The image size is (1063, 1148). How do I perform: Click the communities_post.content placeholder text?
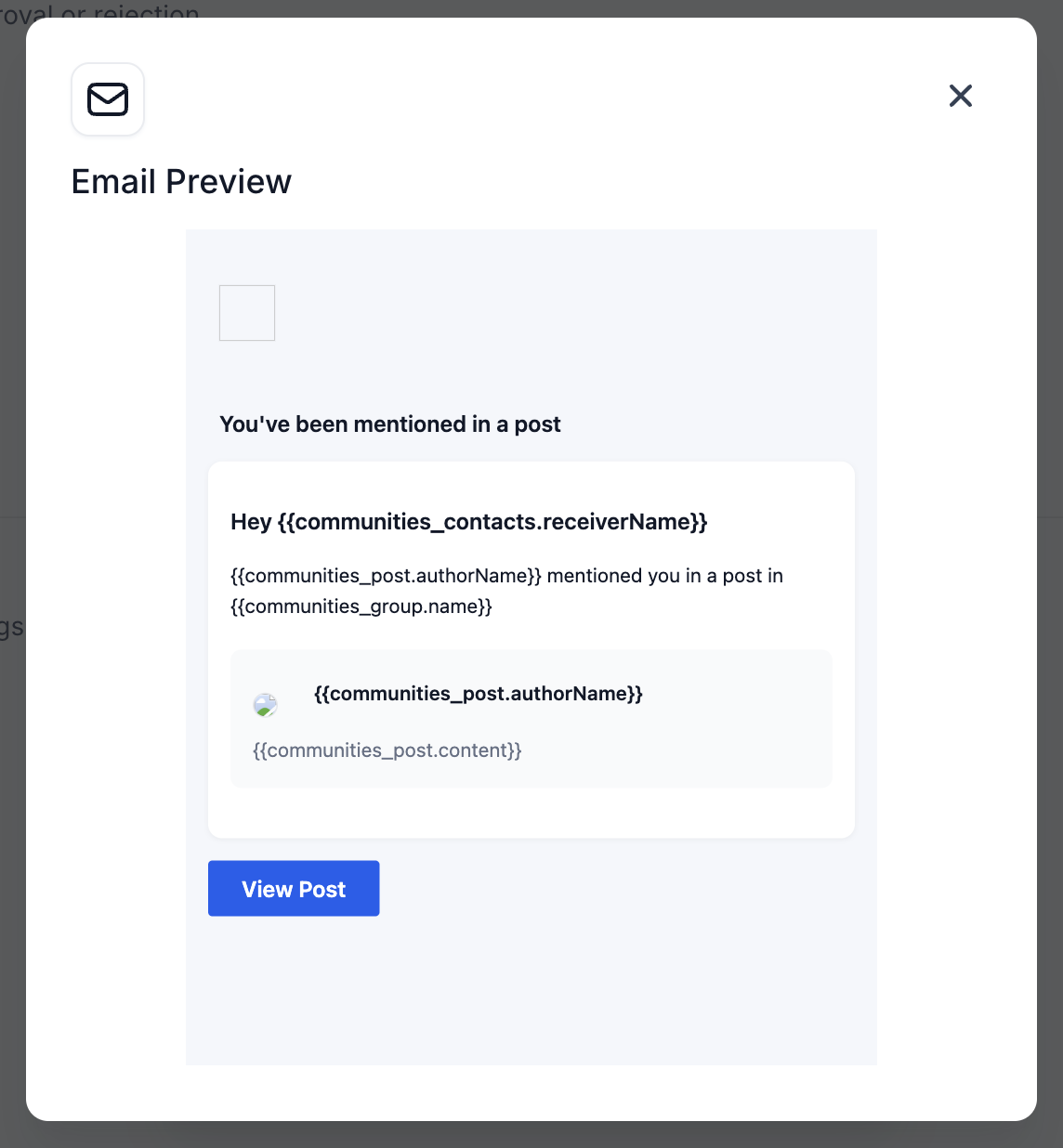pyautogui.click(x=387, y=750)
